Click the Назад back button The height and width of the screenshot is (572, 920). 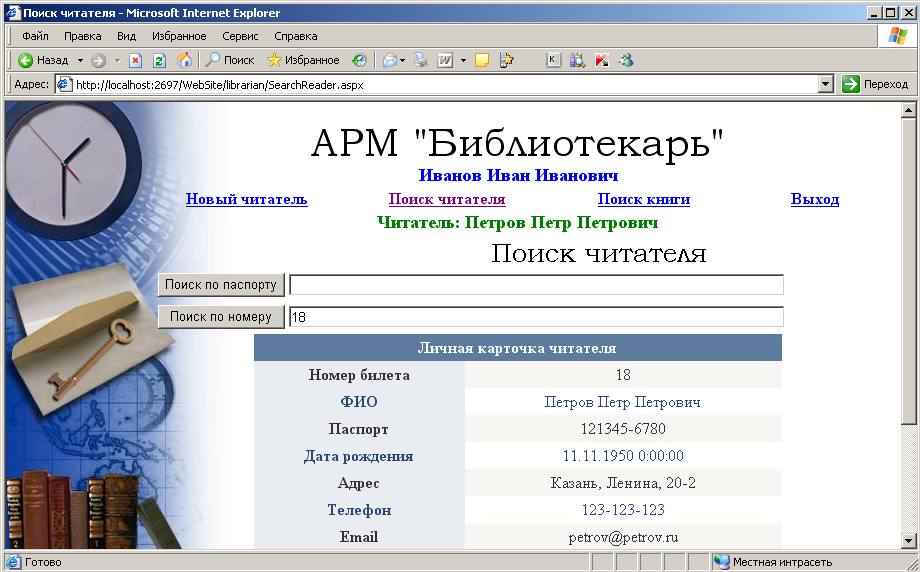(42, 60)
